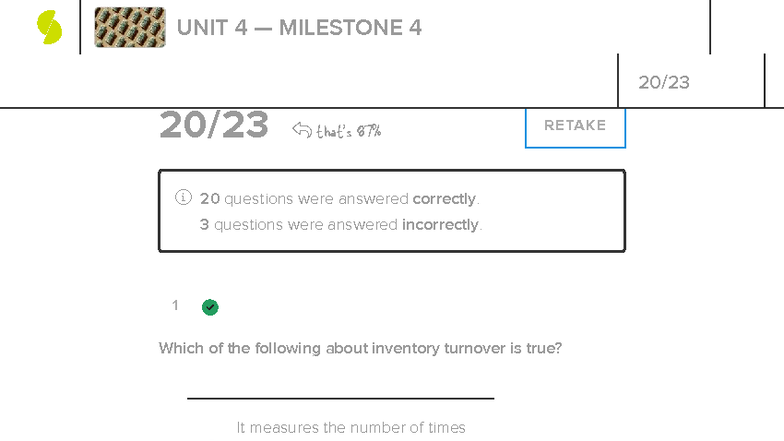Image resolution: width=784 pixels, height=441 pixels.
Task: Click the bold number 3 in the summary
Action: tap(204, 224)
